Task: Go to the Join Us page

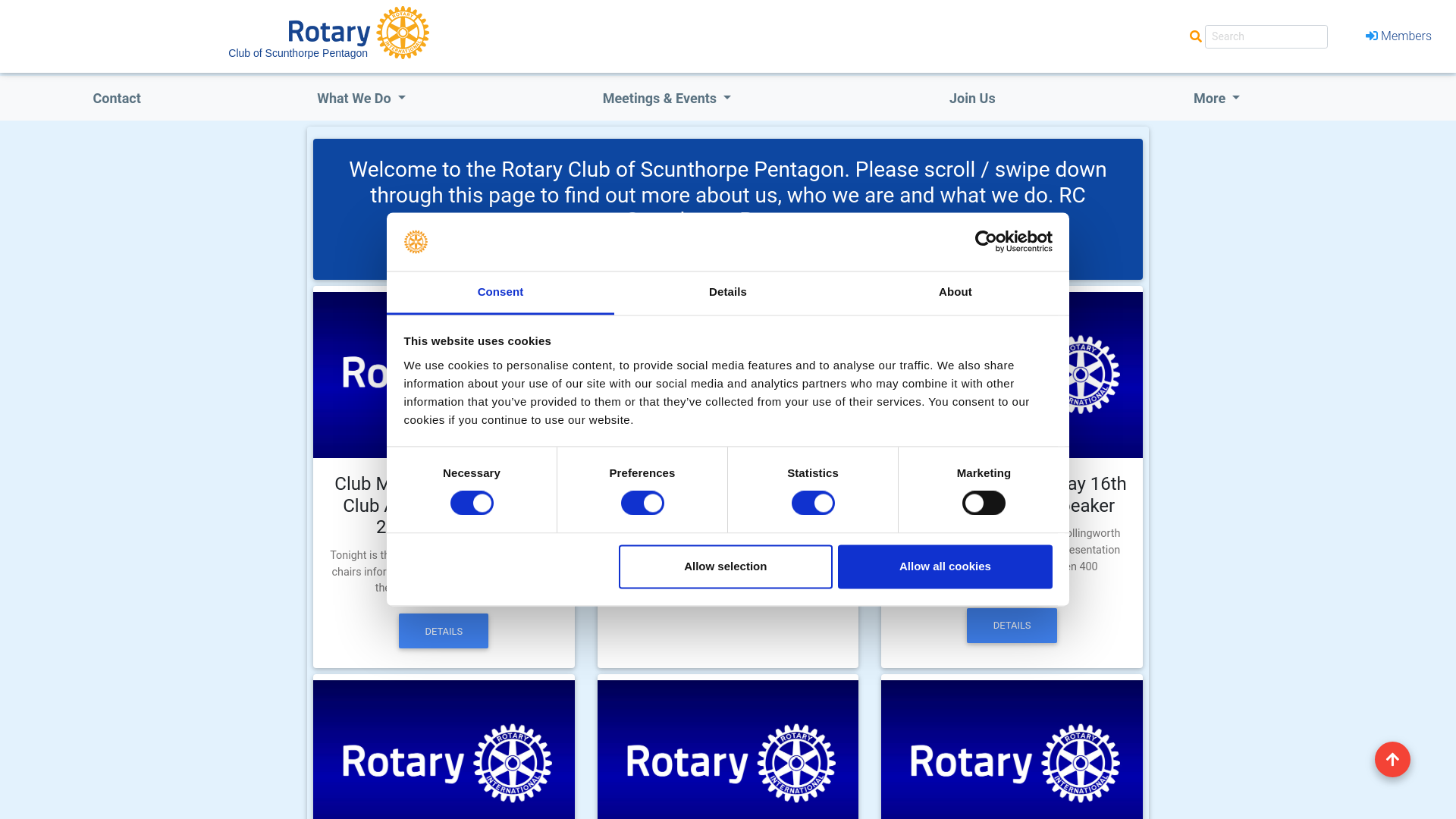Action: (972, 99)
